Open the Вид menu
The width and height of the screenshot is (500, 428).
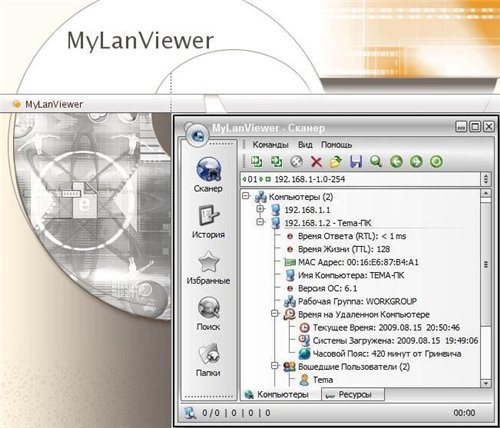pos(305,145)
